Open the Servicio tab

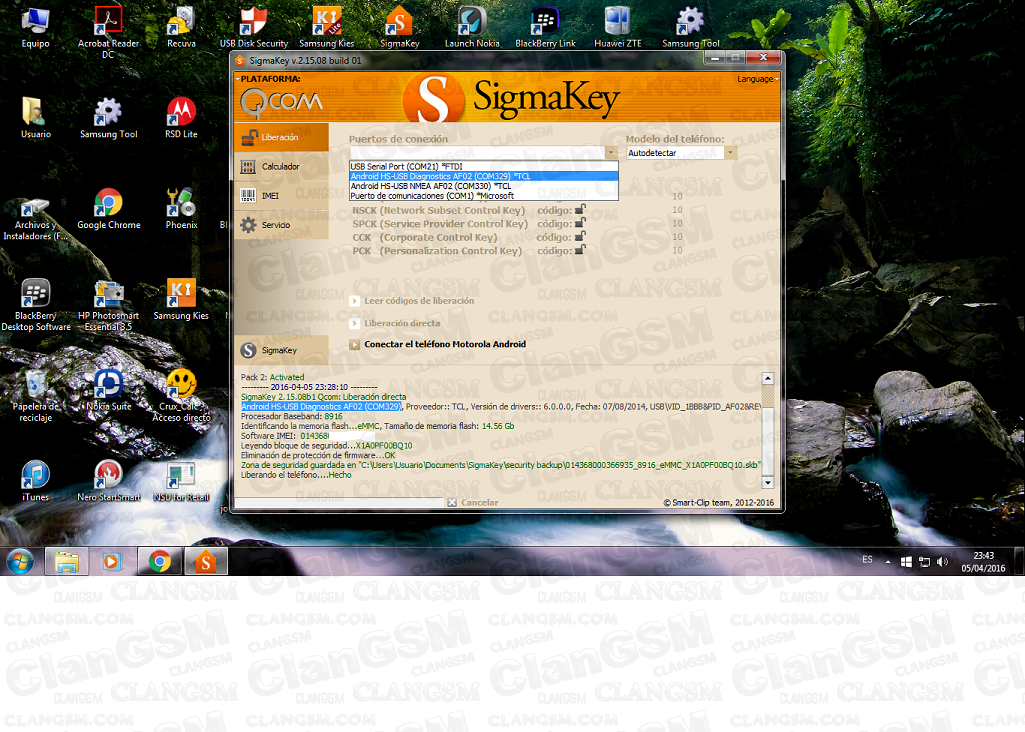pyautogui.click(x=281, y=225)
